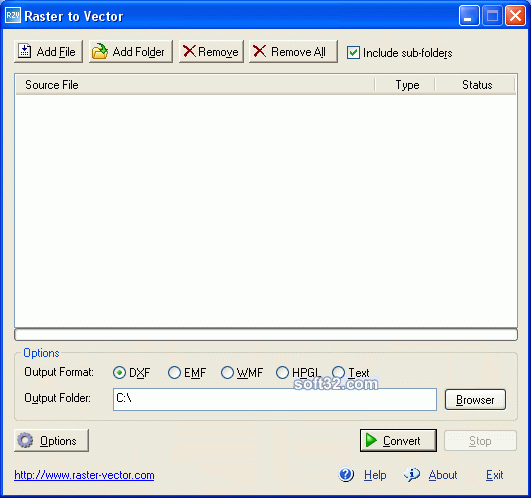Image resolution: width=531 pixels, height=498 pixels.
Task: Select DXF output format
Action: [119, 373]
